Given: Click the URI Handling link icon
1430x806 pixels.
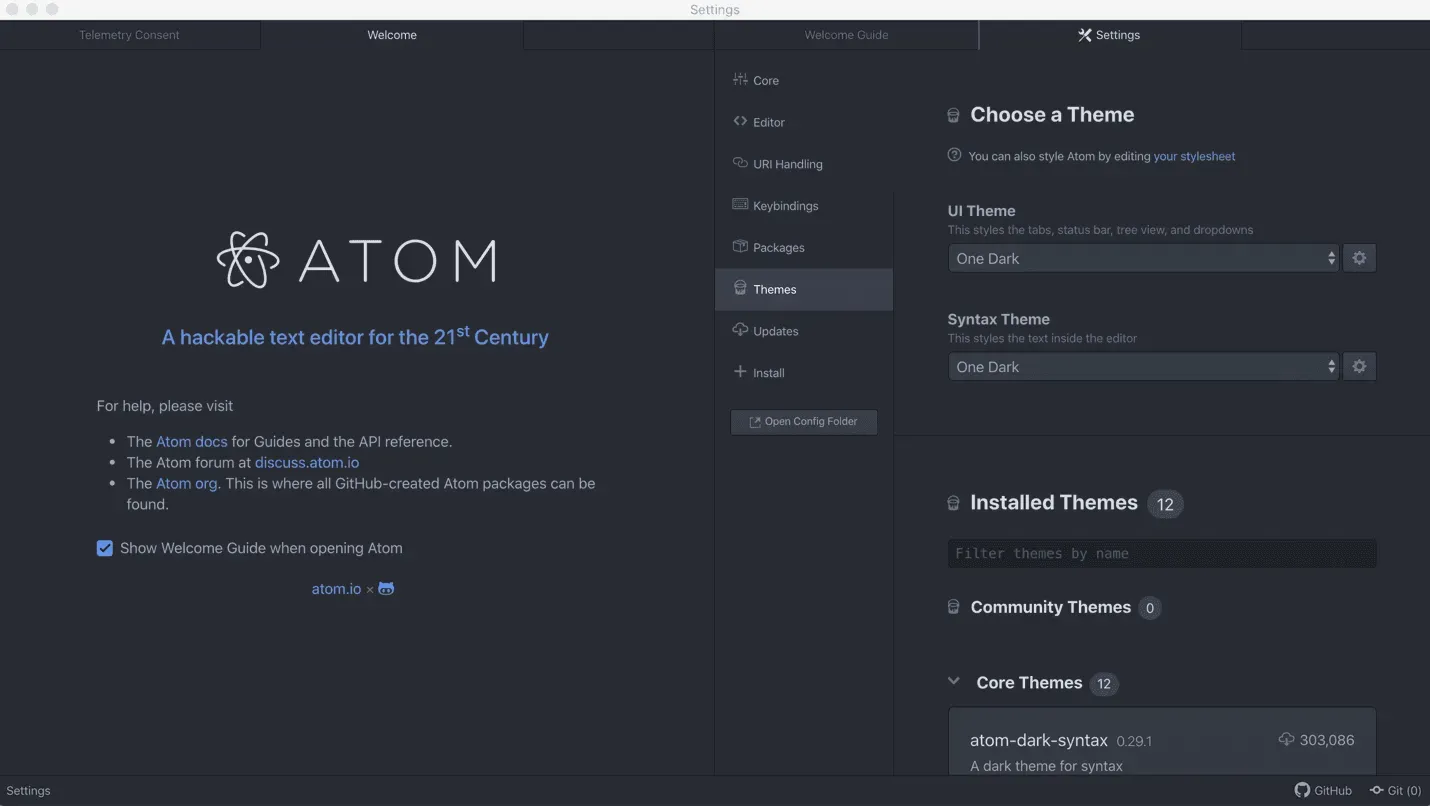Looking at the screenshot, I should point(740,162).
